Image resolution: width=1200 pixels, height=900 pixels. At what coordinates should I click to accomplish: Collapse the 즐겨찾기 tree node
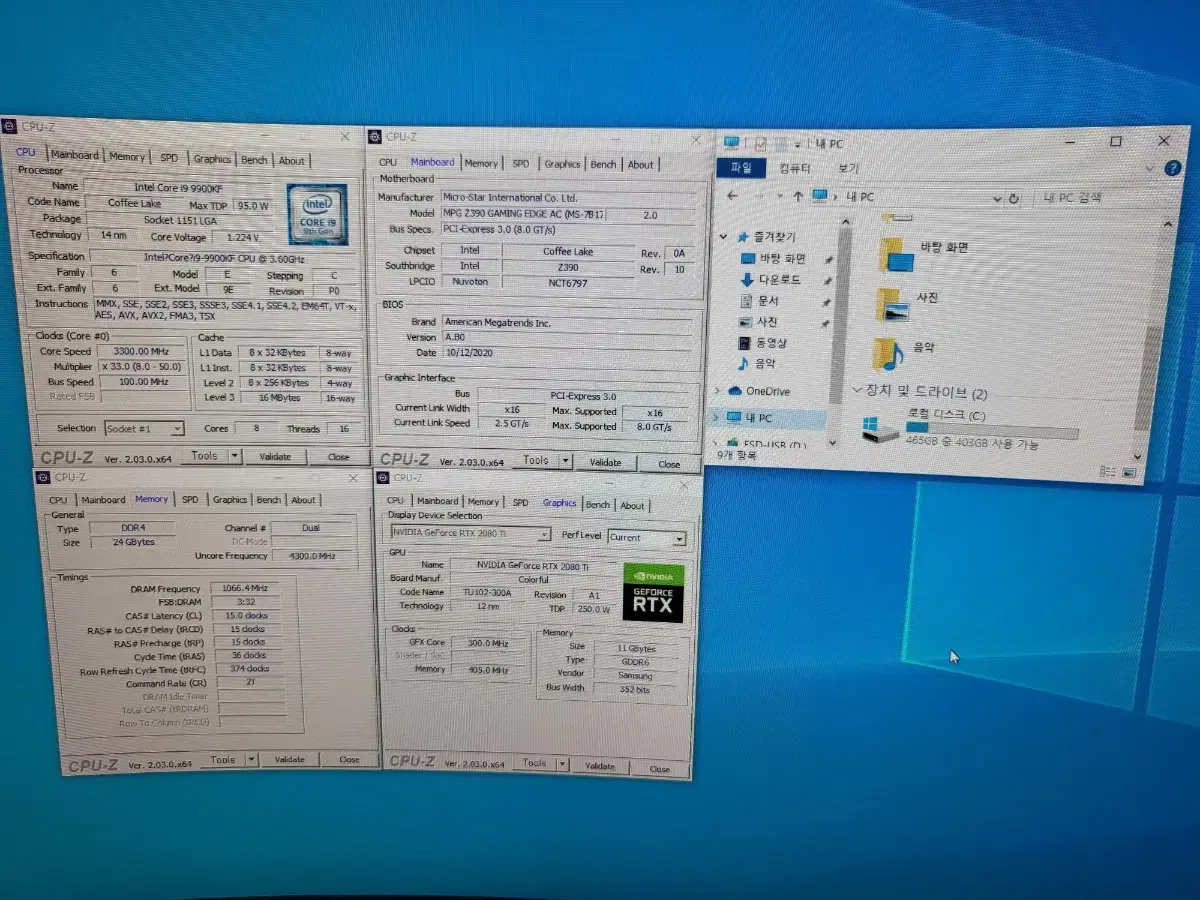[x=722, y=237]
